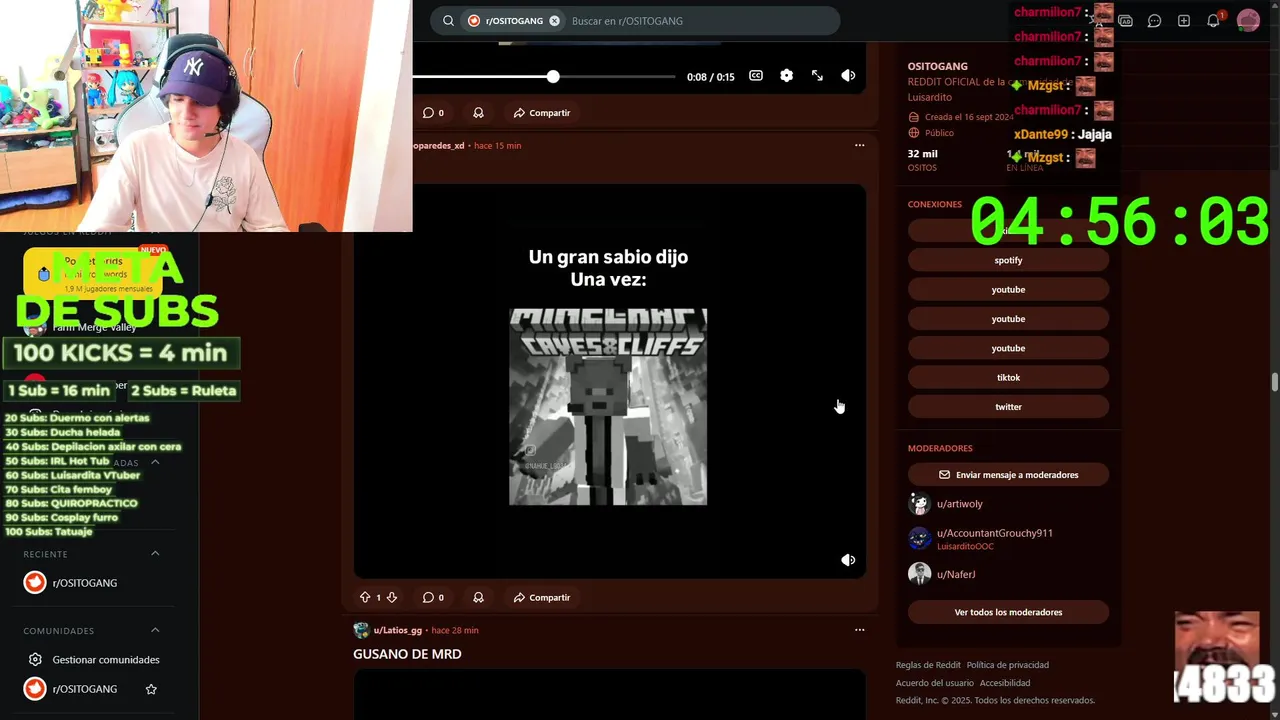1280x720 pixels.
Task: Favorite r/OSITOGANG with the star icon
Action: point(151,689)
